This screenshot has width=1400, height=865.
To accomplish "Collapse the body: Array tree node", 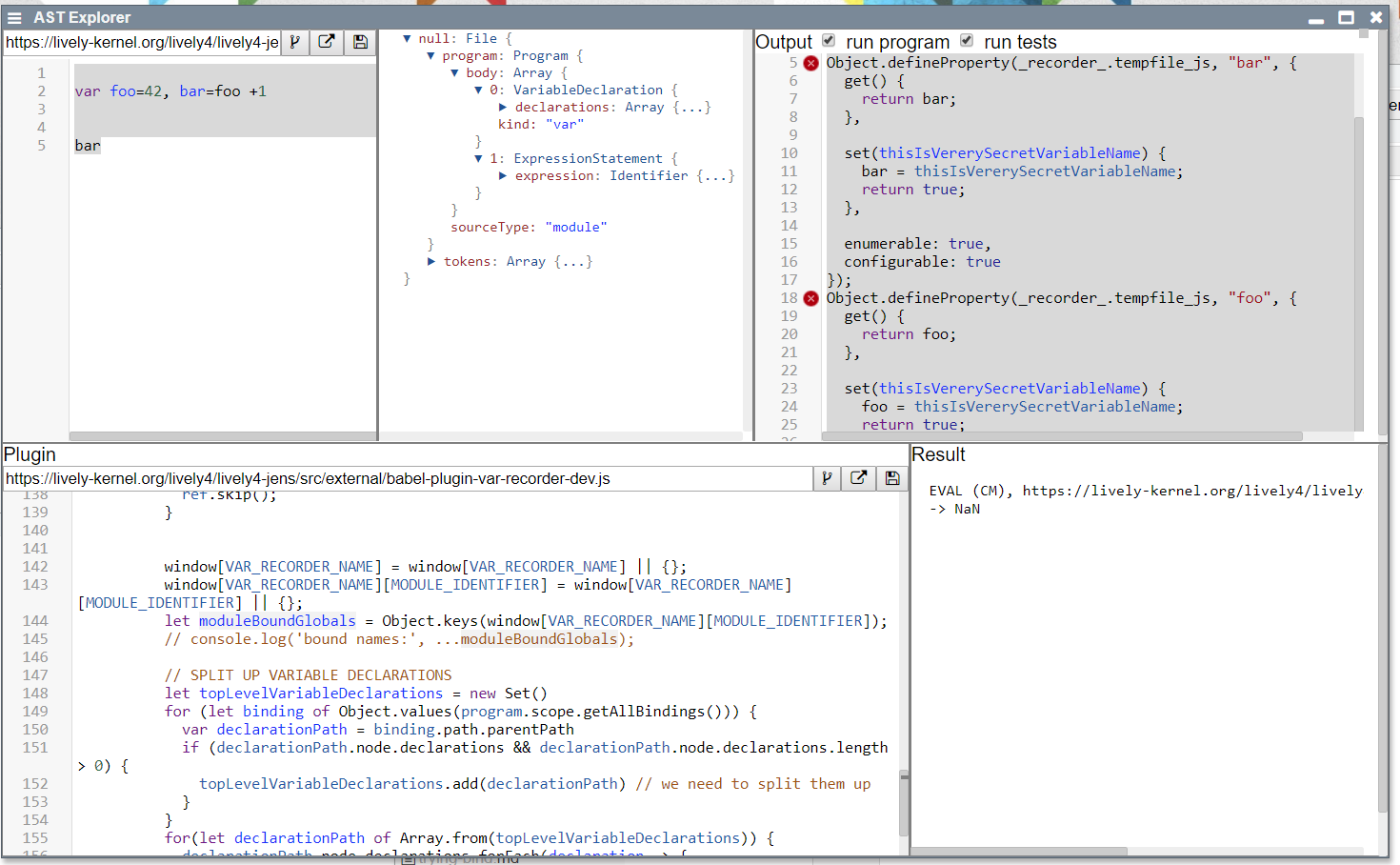I will coord(454,73).
